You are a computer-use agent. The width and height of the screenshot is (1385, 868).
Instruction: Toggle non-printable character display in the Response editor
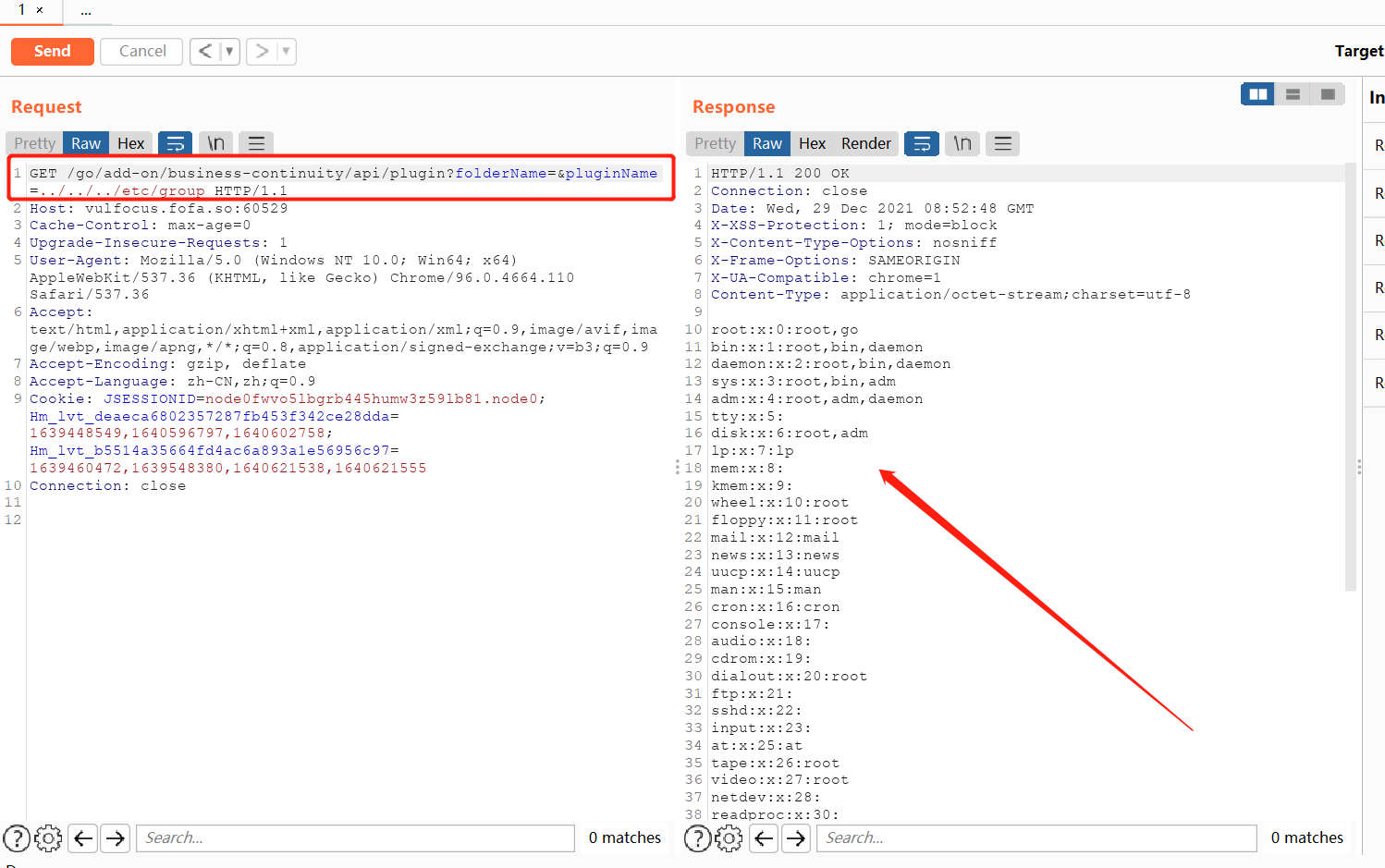point(962,143)
